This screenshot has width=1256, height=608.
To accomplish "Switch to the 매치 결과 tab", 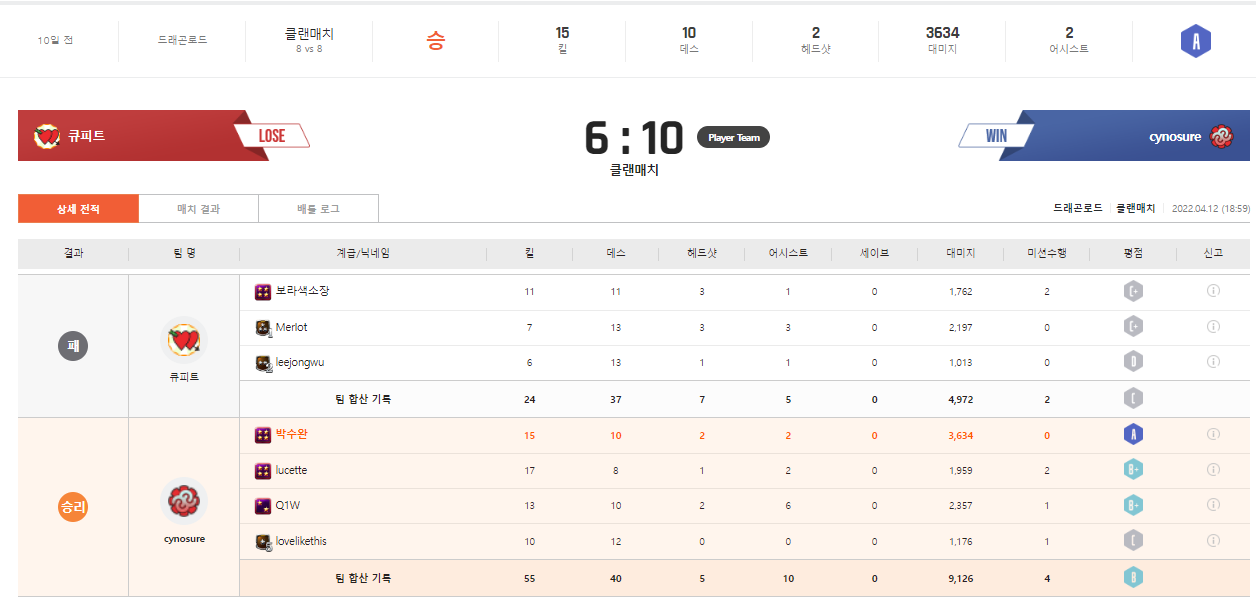I will tap(198, 209).
